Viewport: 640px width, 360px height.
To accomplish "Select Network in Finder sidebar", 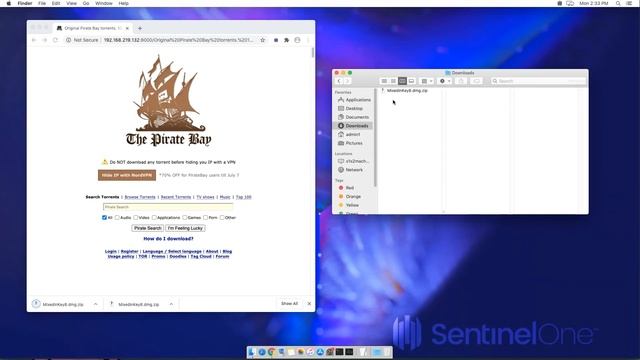I will tap(351, 170).
